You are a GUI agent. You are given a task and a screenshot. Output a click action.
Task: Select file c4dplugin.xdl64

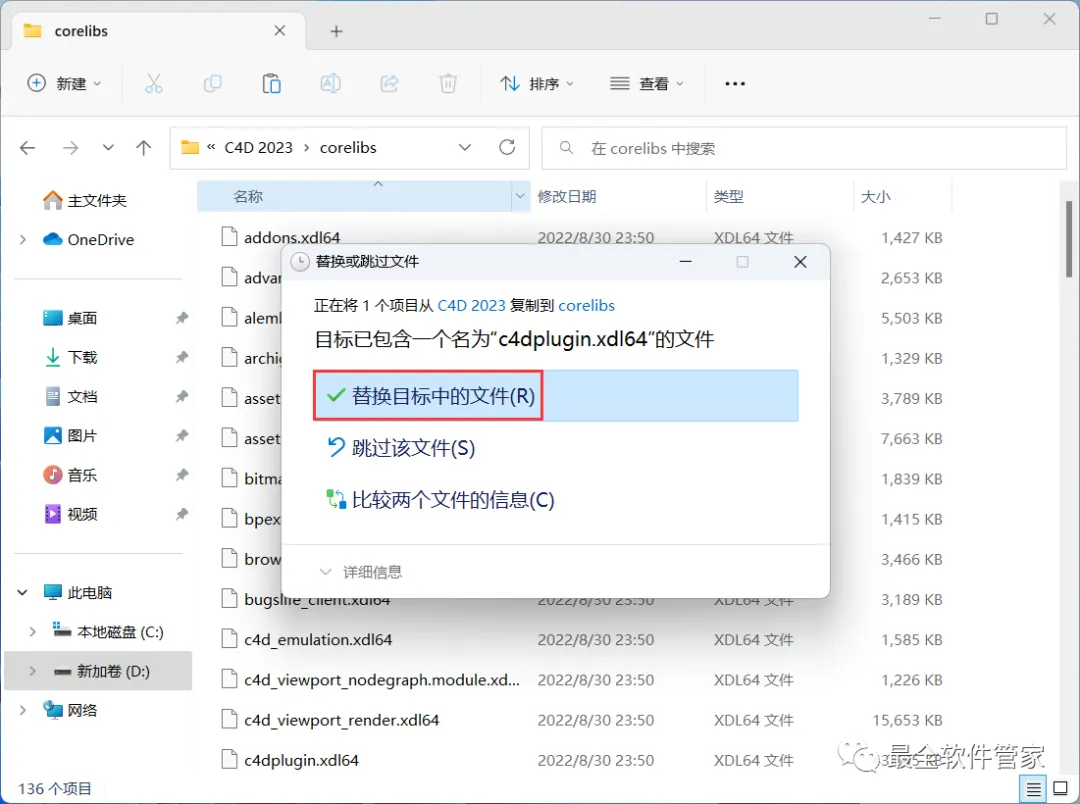(x=301, y=761)
